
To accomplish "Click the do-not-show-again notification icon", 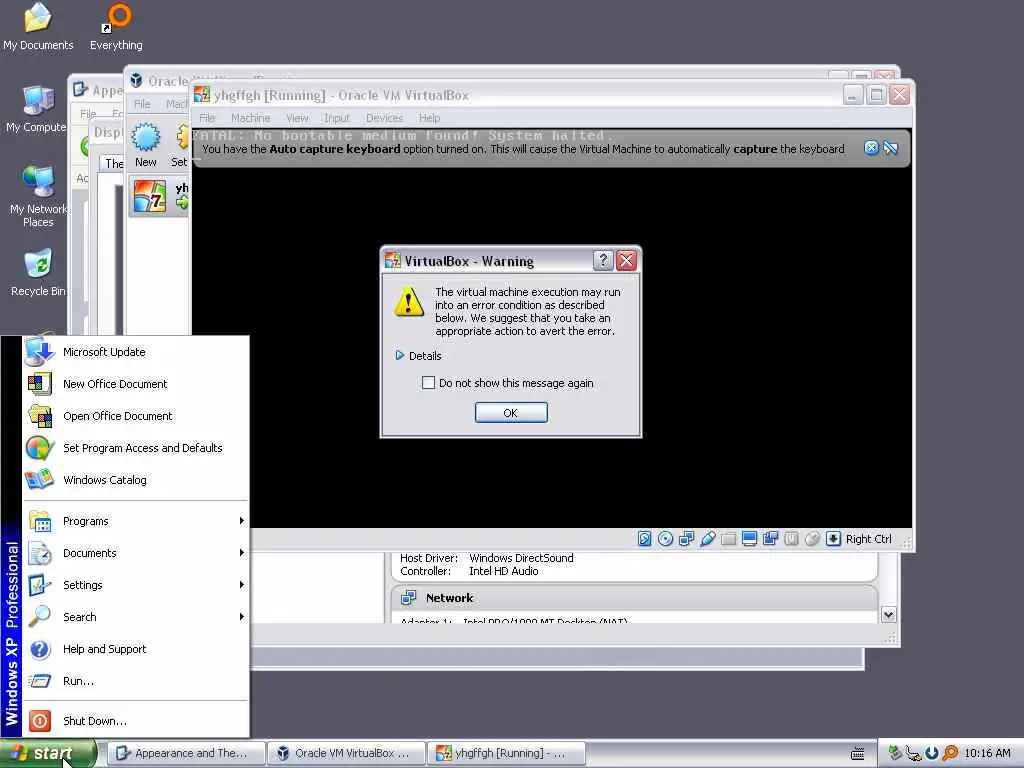I will pos(891,148).
